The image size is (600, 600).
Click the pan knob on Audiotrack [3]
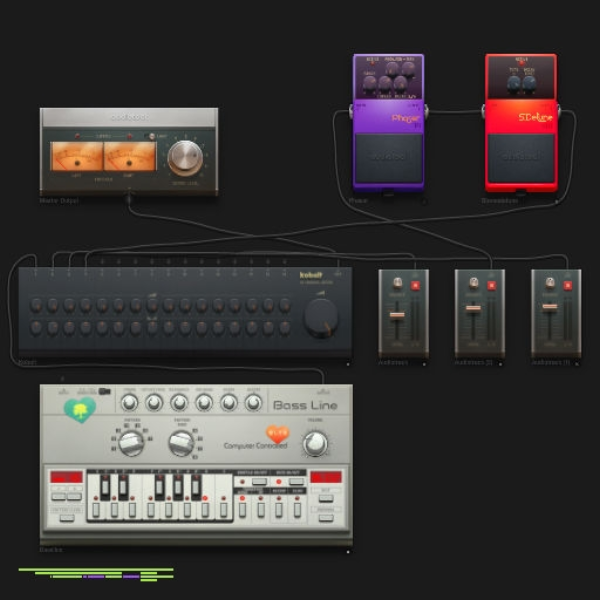tap(550, 283)
